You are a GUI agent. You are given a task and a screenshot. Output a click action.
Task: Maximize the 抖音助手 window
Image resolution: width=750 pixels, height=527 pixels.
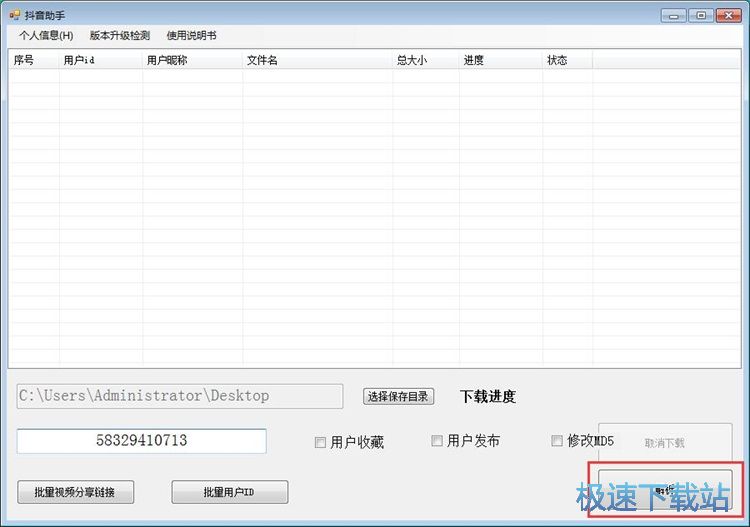pos(701,16)
